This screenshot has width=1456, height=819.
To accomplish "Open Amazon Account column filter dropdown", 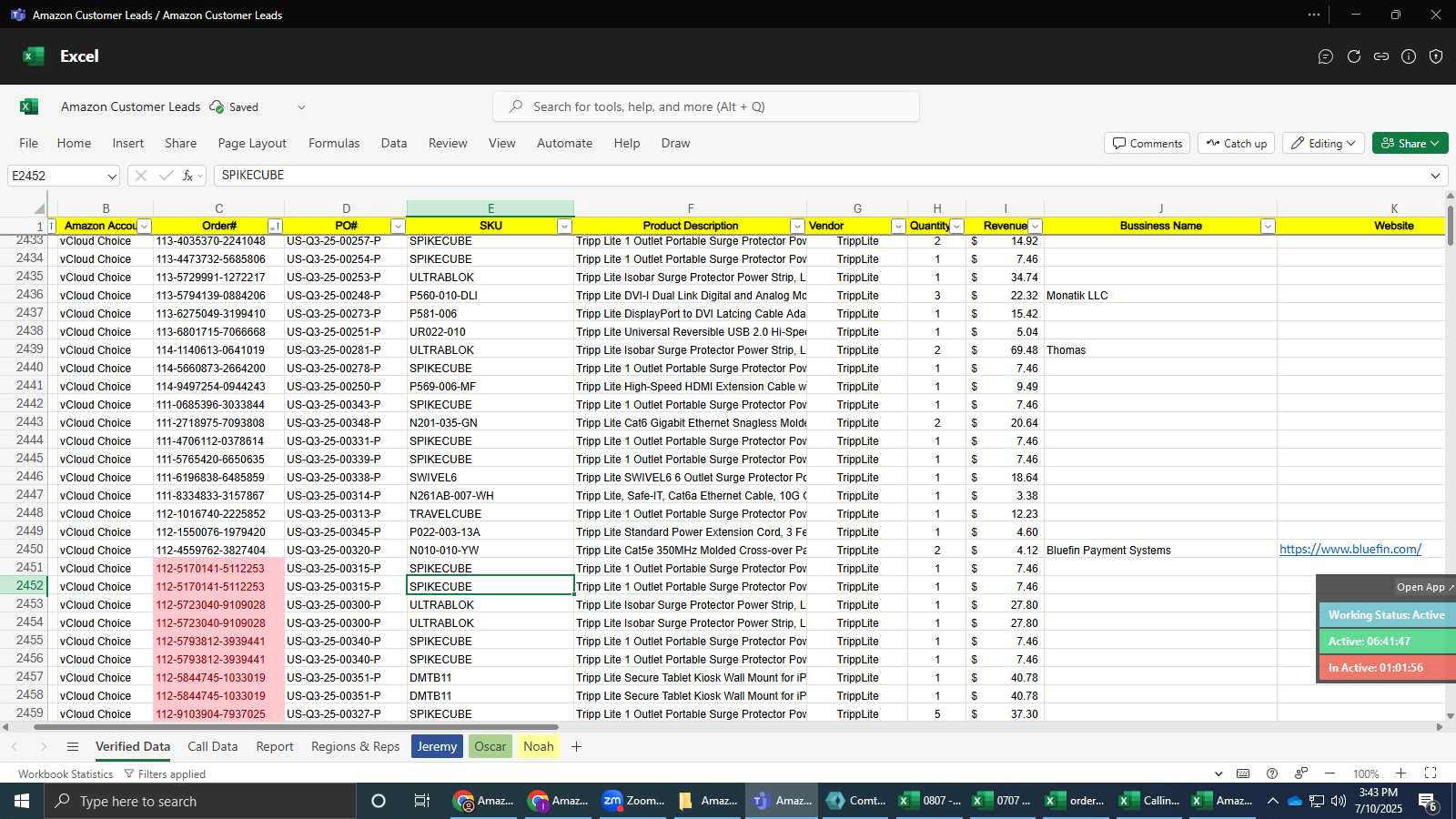I will tap(144, 227).
